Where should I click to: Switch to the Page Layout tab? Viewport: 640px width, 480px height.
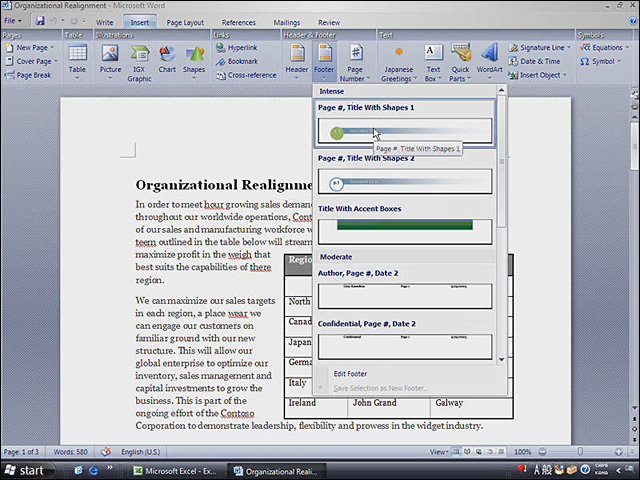pyautogui.click(x=185, y=22)
